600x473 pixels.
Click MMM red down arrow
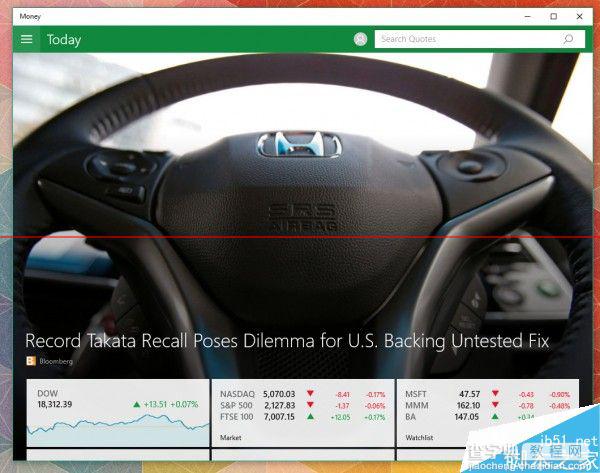495,405
